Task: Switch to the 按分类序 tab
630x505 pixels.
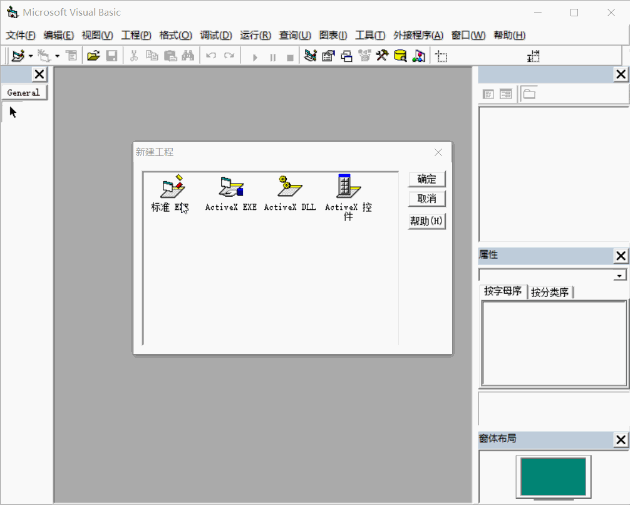Action: [x=550, y=292]
